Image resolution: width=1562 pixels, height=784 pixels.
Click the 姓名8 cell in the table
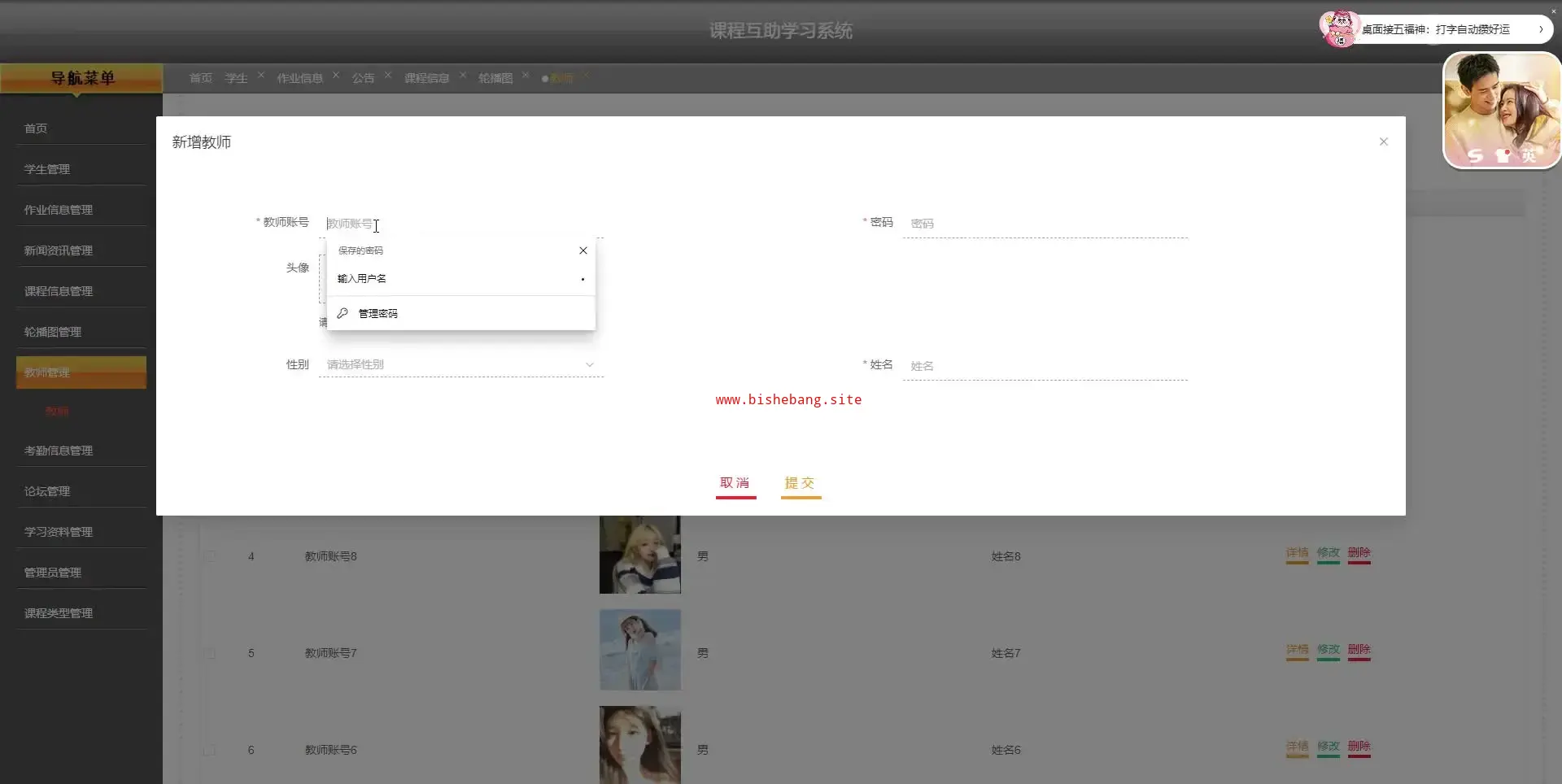tap(1006, 556)
